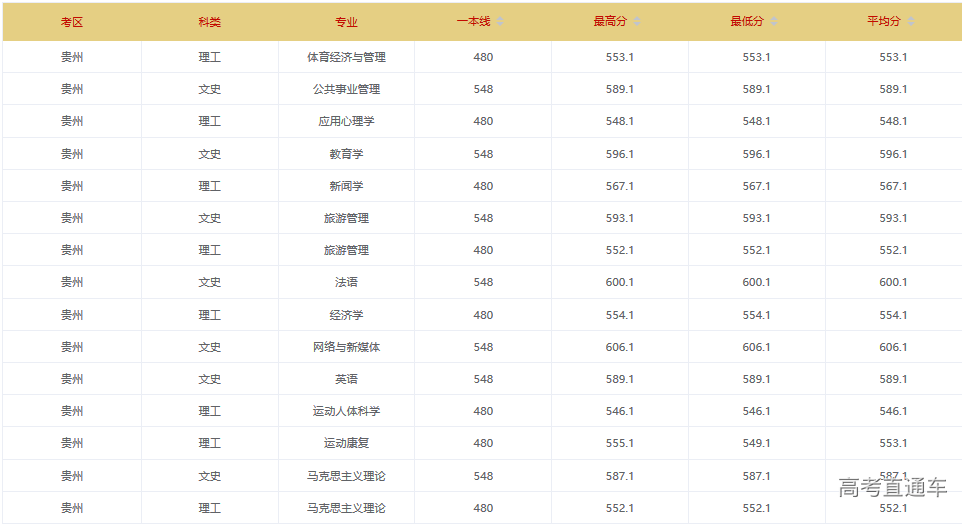Click the 考区 column header
The height and width of the screenshot is (527, 976).
(72, 22)
